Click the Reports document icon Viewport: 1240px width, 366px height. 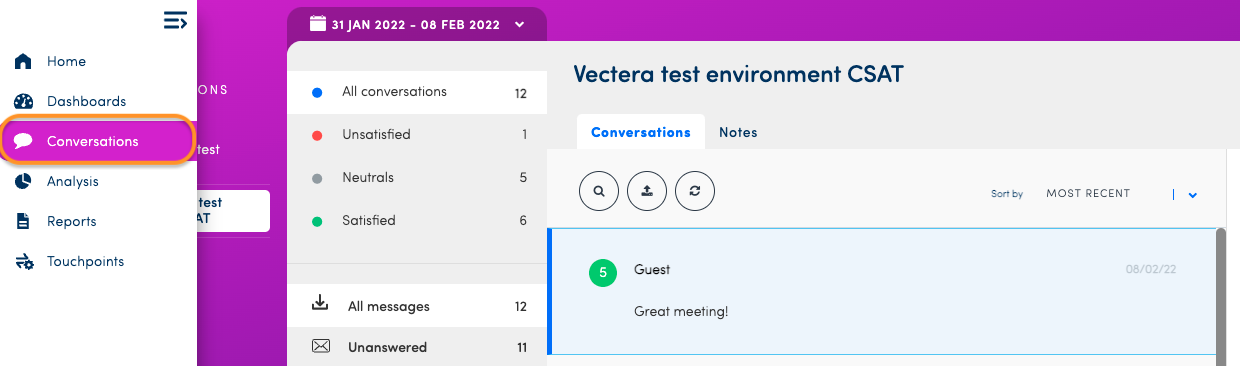coord(24,221)
